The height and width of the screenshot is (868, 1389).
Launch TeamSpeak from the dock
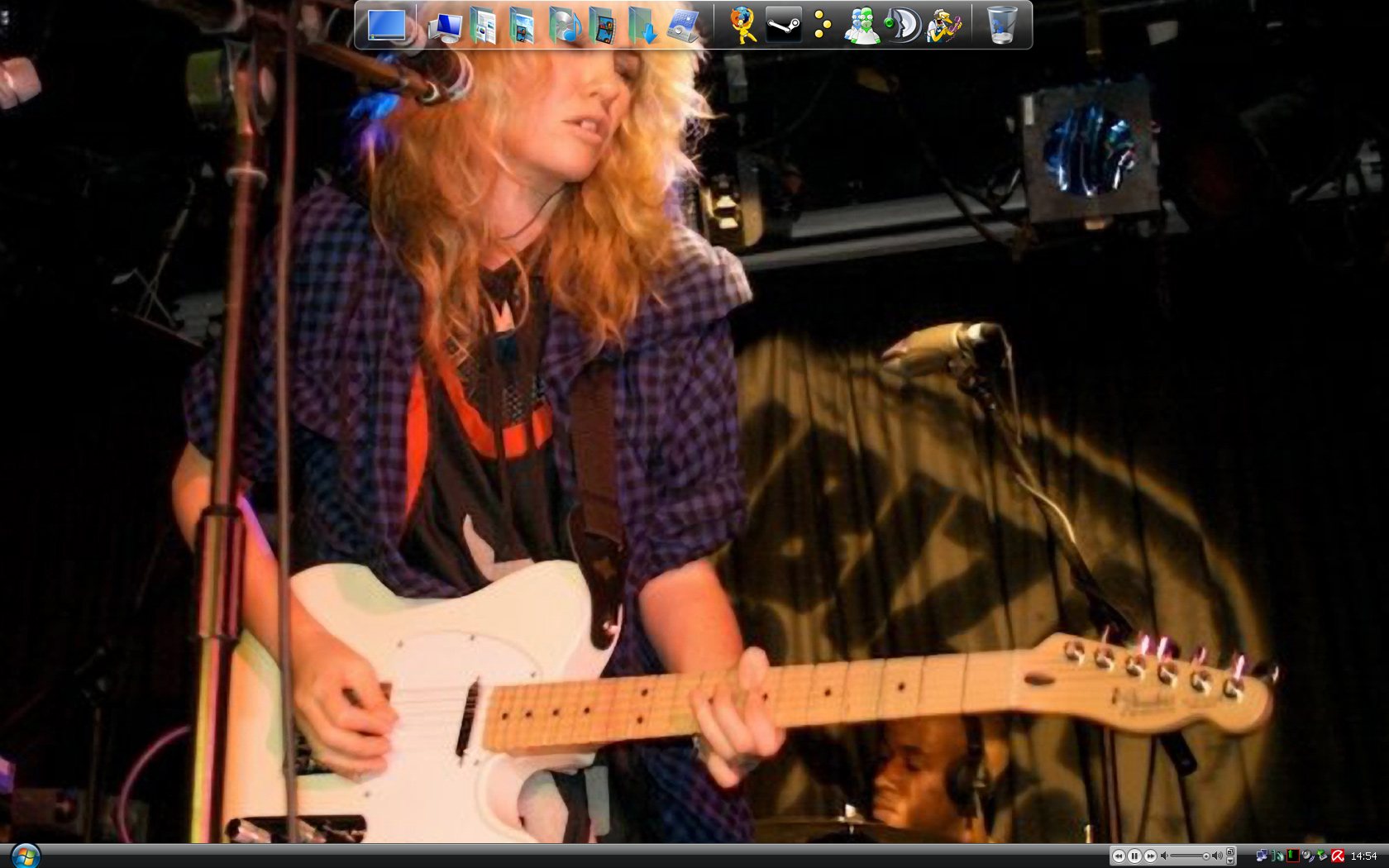(902, 26)
